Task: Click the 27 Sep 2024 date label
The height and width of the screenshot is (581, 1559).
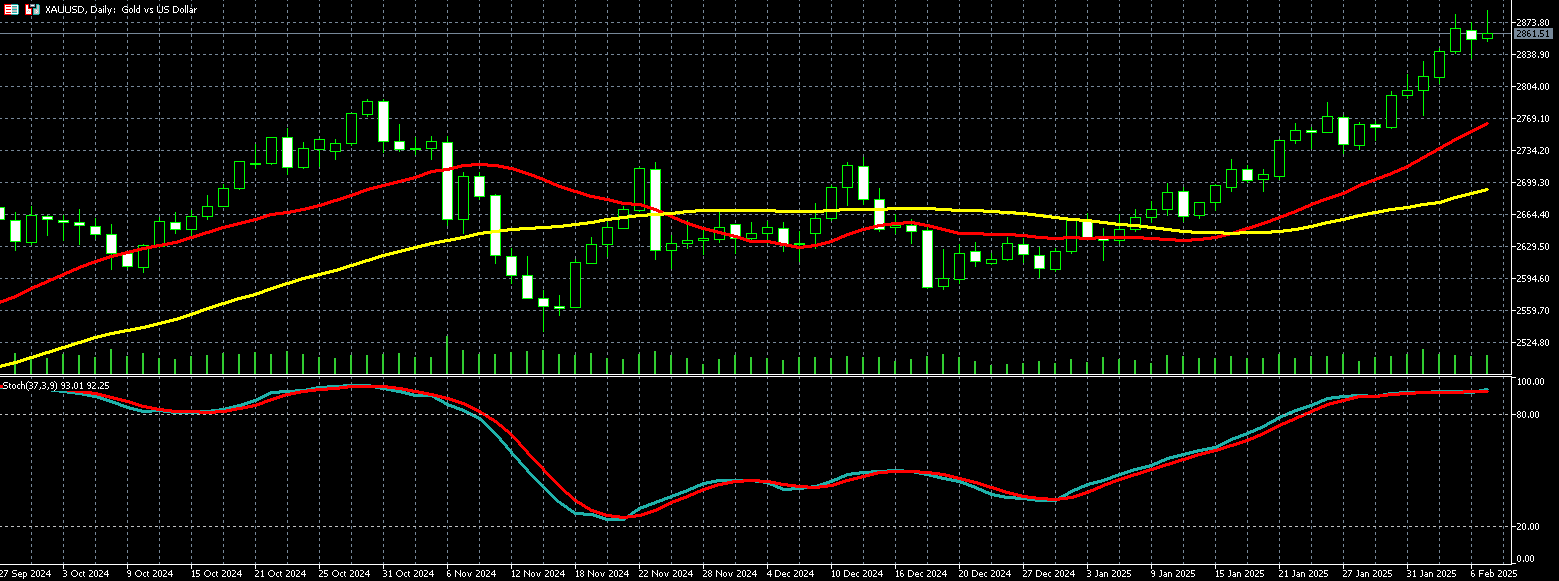Action: pyautogui.click(x=26, y=574)
